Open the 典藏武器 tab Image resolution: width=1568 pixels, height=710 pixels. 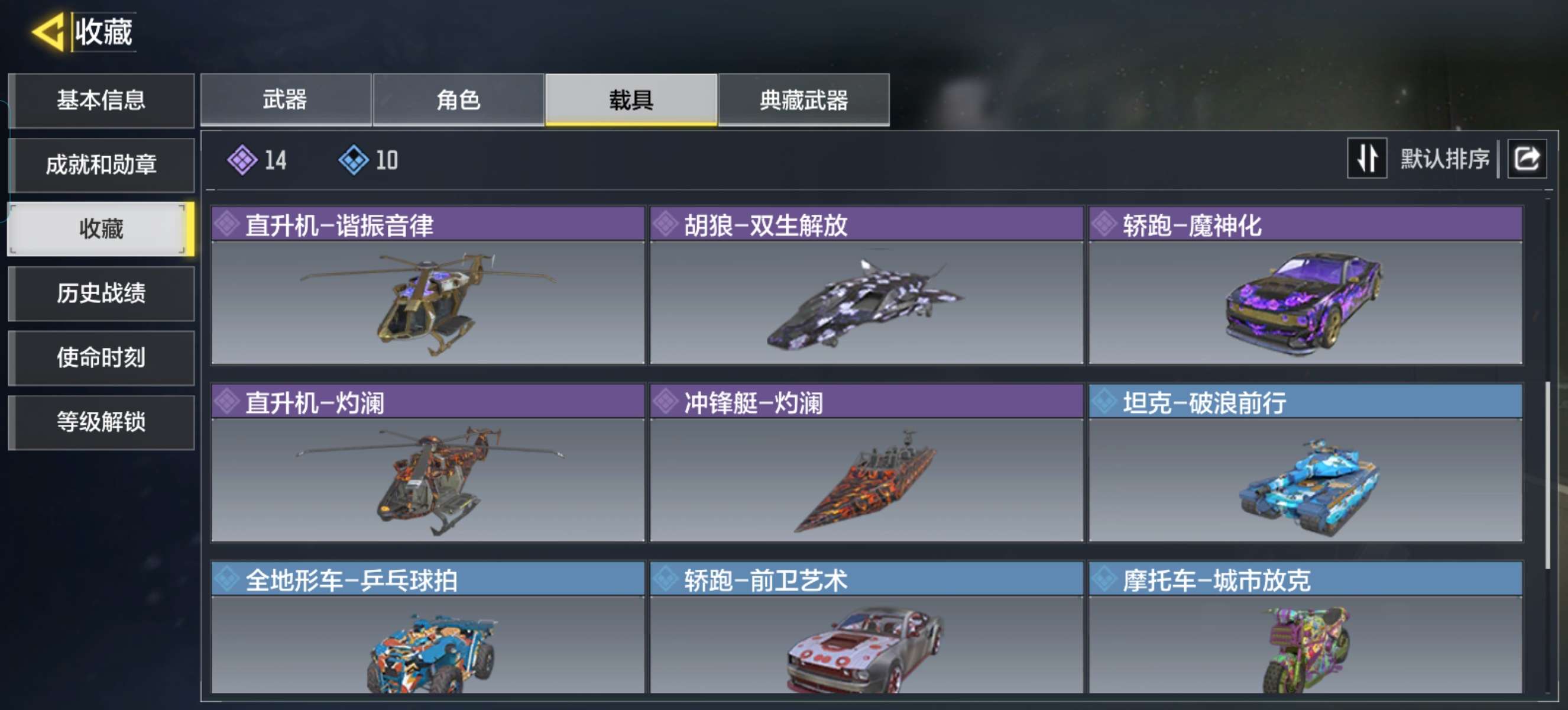click(x=804, y=100)
